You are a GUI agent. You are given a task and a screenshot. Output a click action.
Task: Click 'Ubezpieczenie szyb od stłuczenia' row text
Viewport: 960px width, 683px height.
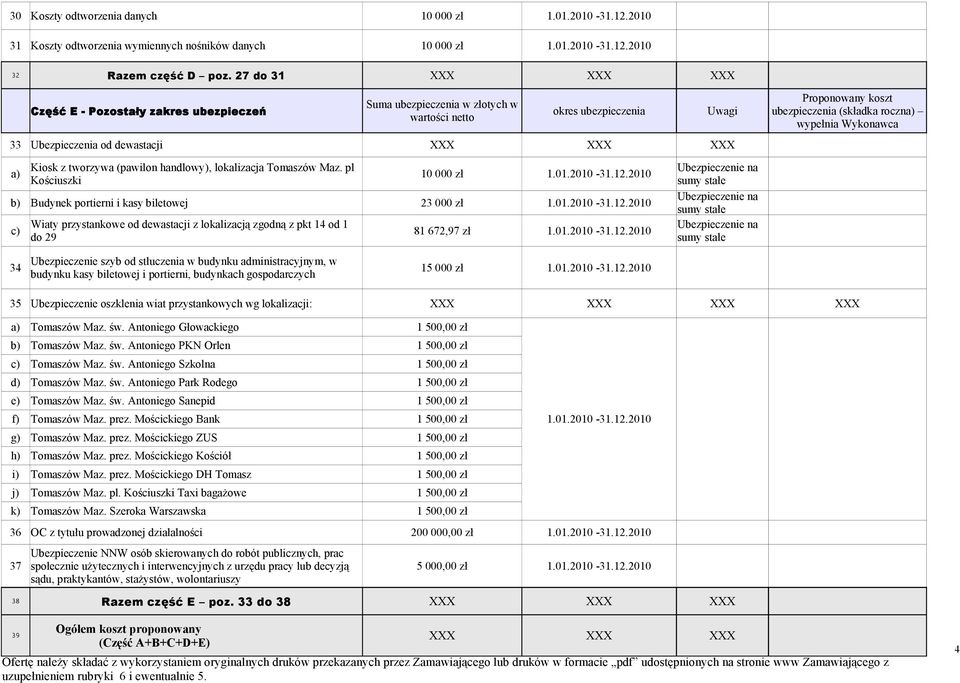click(x=184, y=268)
